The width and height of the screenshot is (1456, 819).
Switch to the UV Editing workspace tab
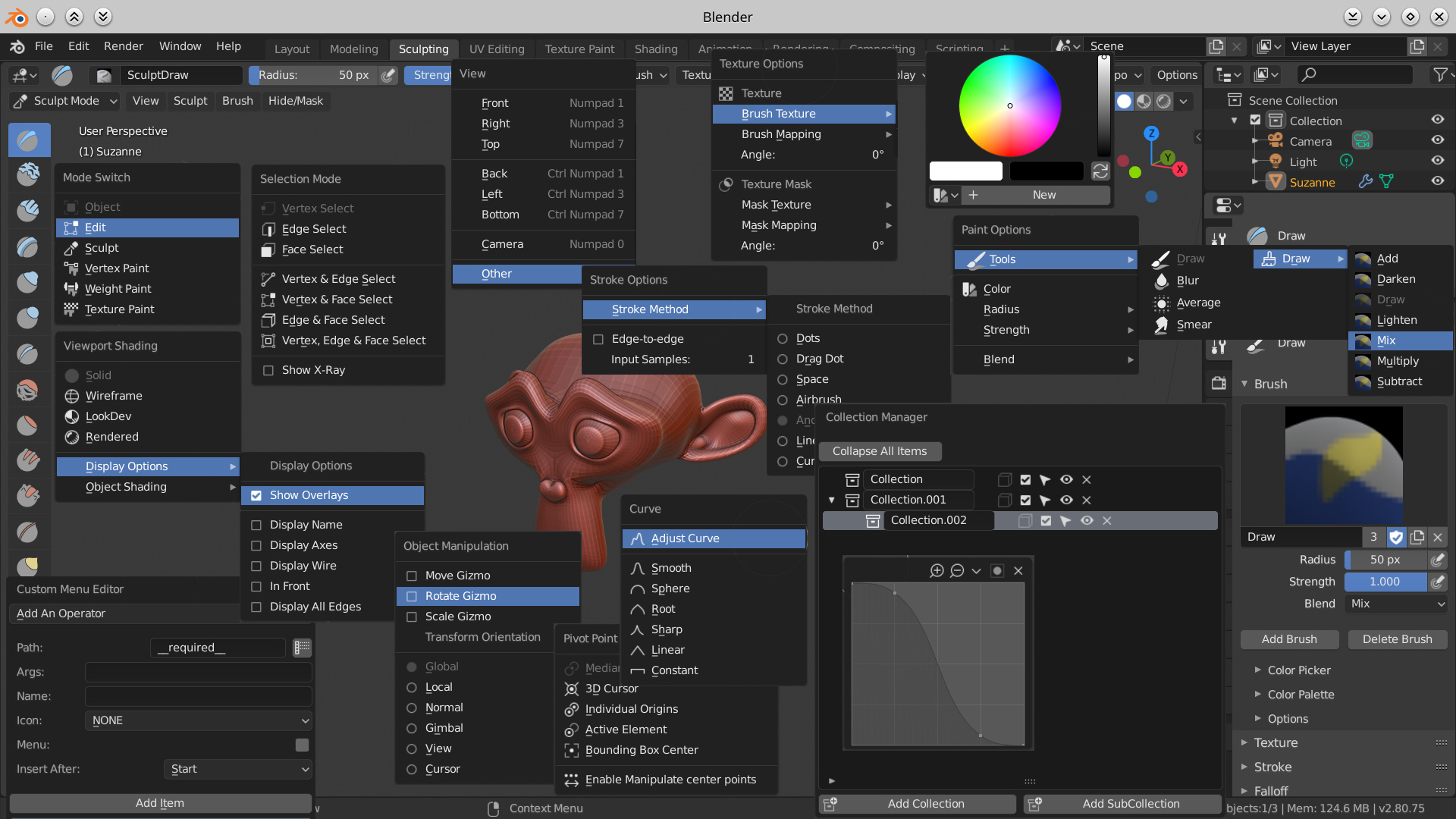point(496,49)
